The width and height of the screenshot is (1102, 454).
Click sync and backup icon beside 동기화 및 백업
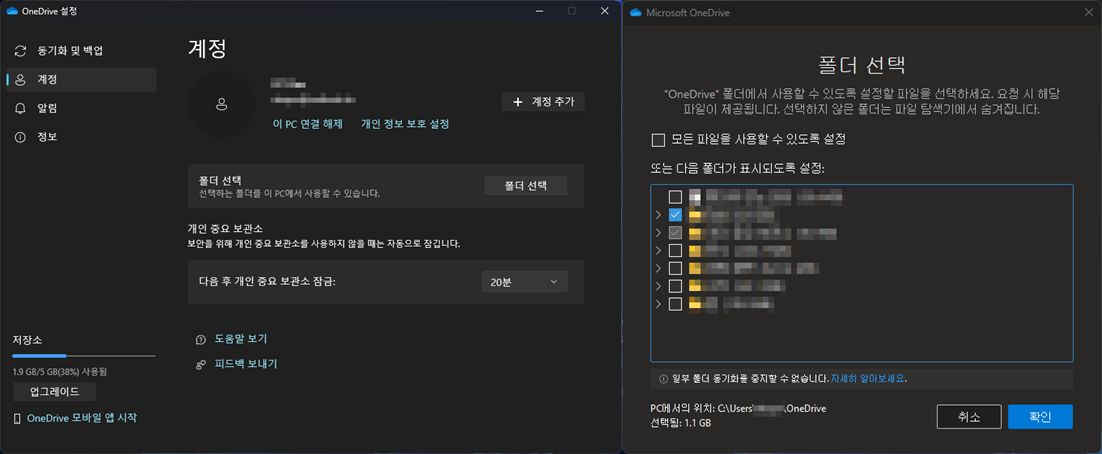point(20,51)
